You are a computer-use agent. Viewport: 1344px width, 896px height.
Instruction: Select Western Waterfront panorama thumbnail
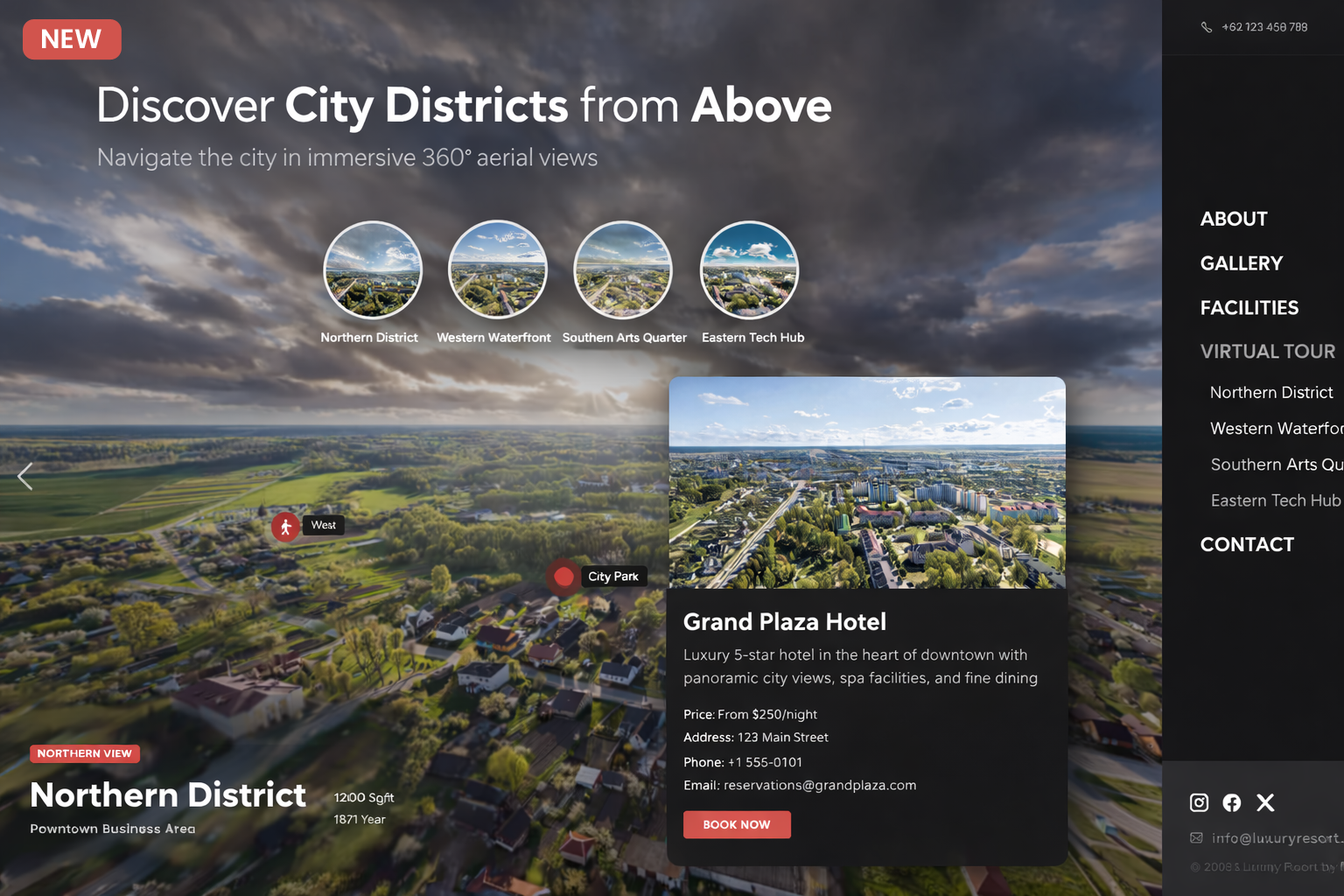[498, 270]
